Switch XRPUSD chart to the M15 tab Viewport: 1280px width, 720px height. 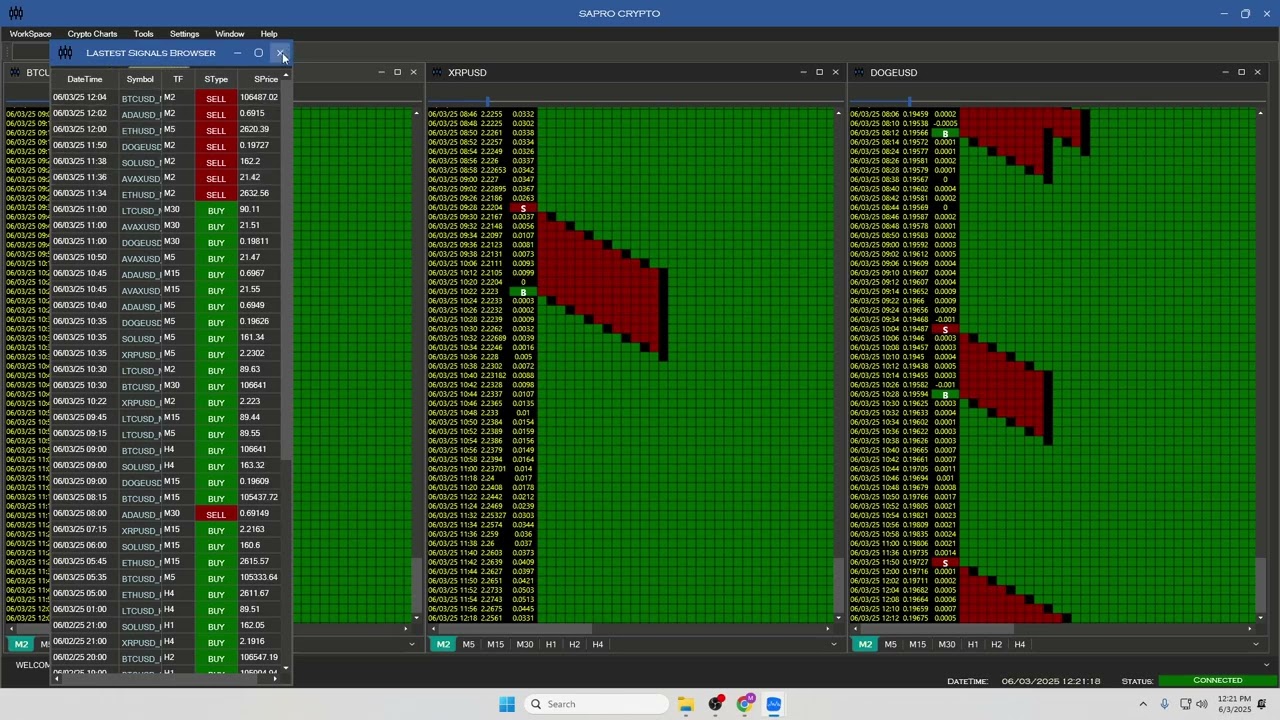[x=495, y=644]
